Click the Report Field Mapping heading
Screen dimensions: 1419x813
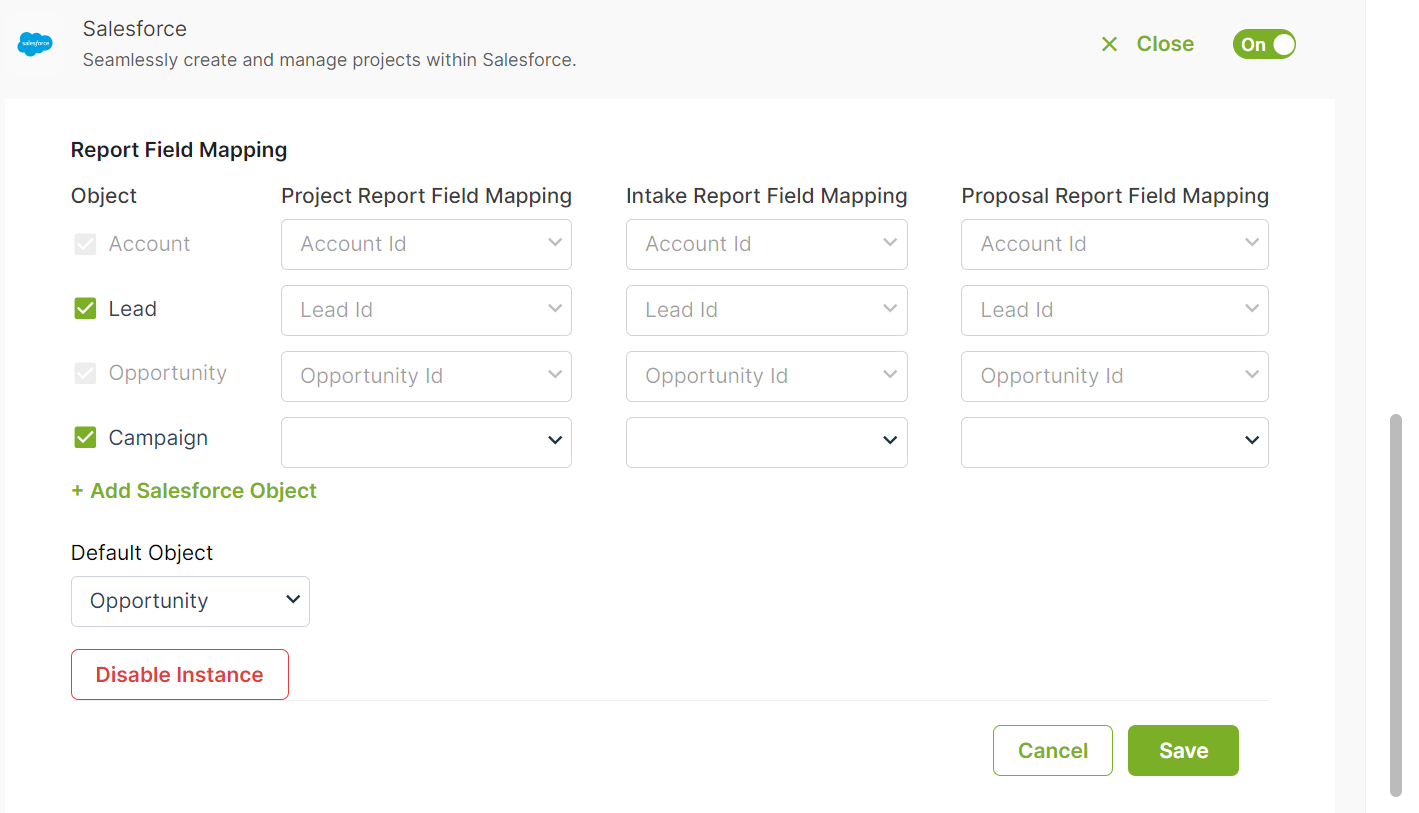179,150
